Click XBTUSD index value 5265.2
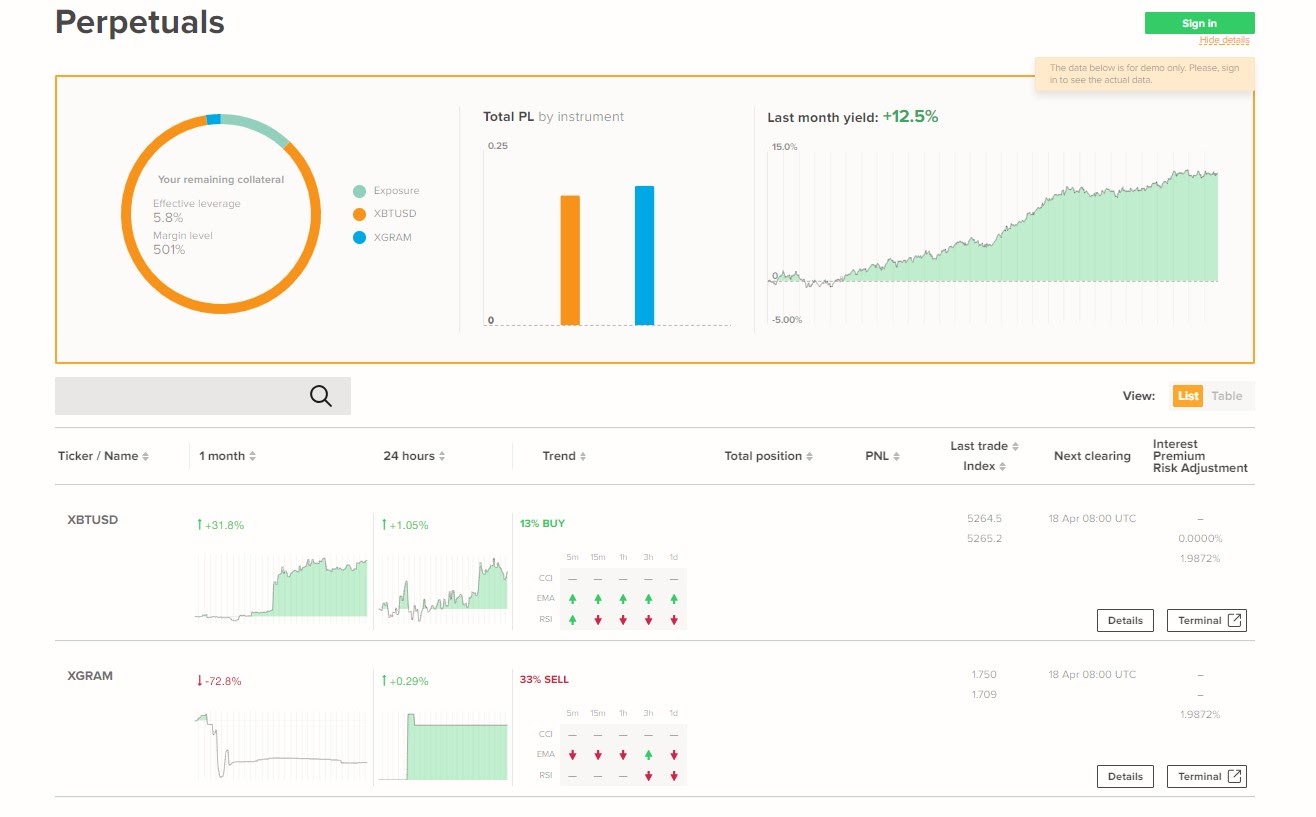The image size is (1316, 817). pyautogui.click(x=984, y=538)
